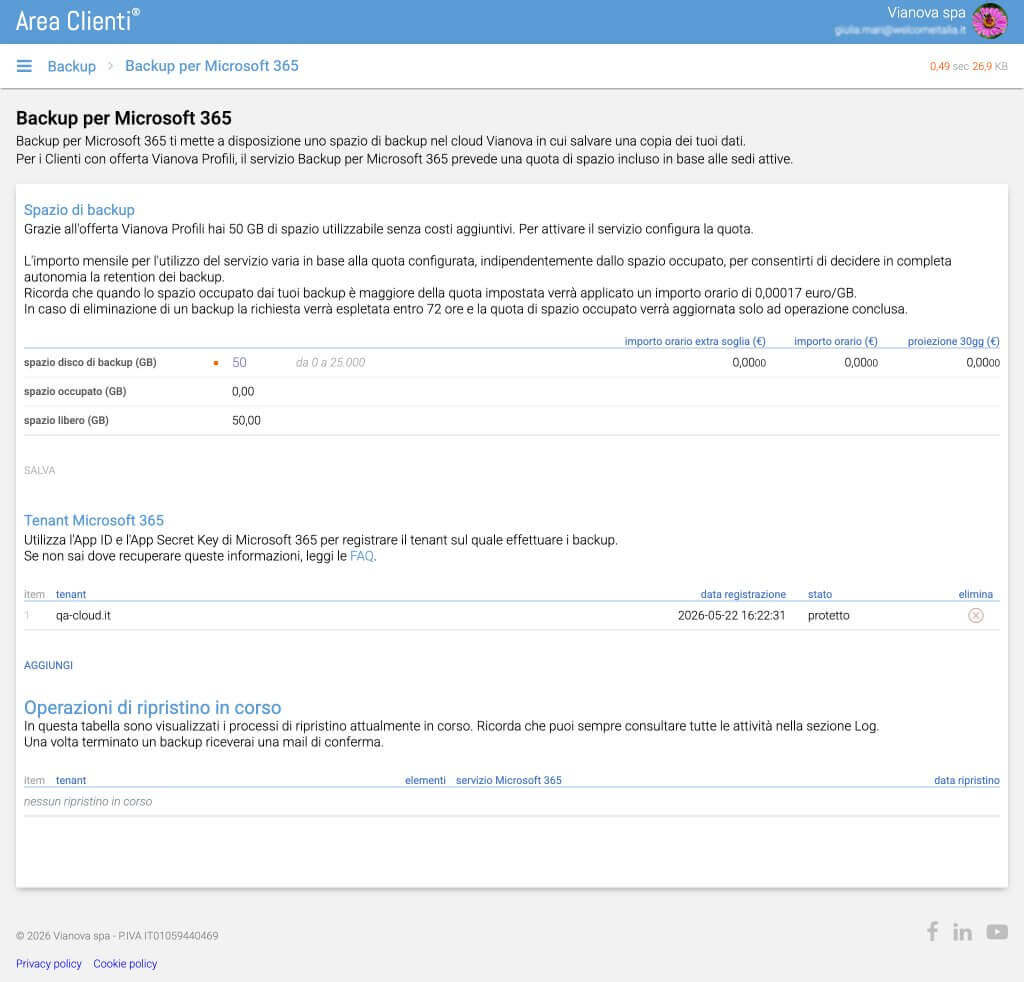Click proiezione 30gg (€) header
1024x982 pixels.
pos(953,341)
